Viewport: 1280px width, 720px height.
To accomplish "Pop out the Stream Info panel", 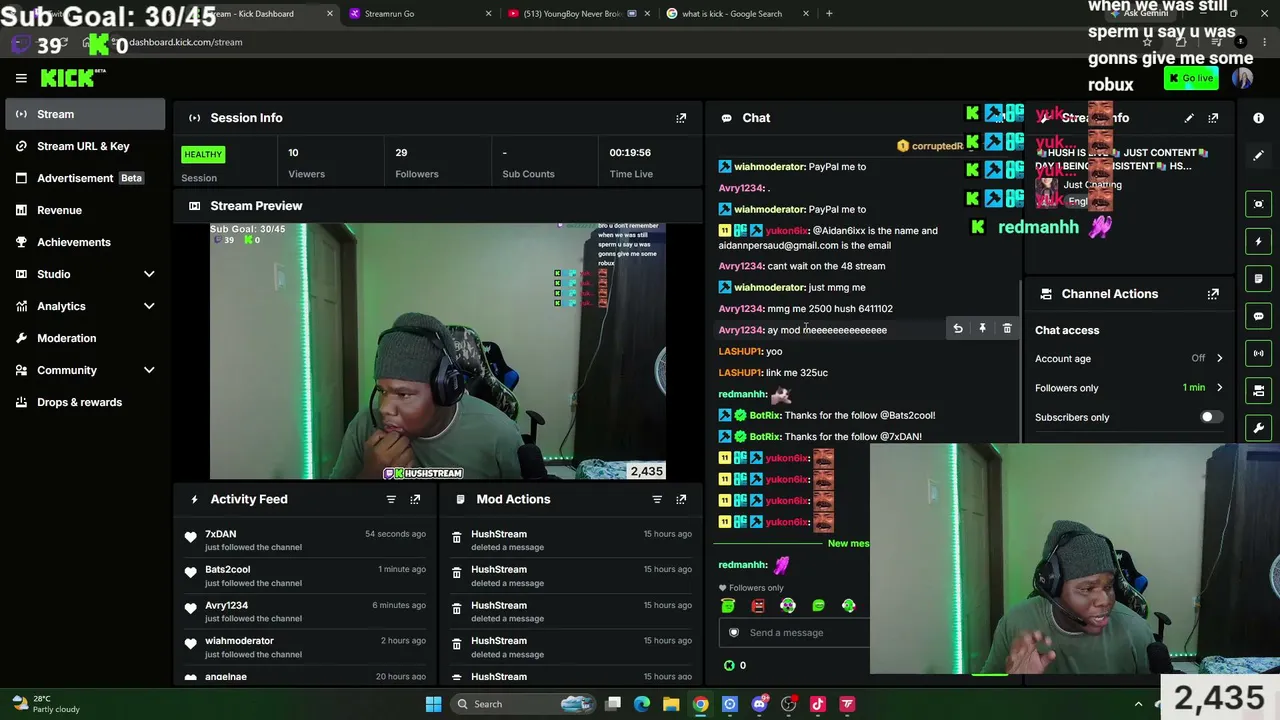I will pos(1213,118).
